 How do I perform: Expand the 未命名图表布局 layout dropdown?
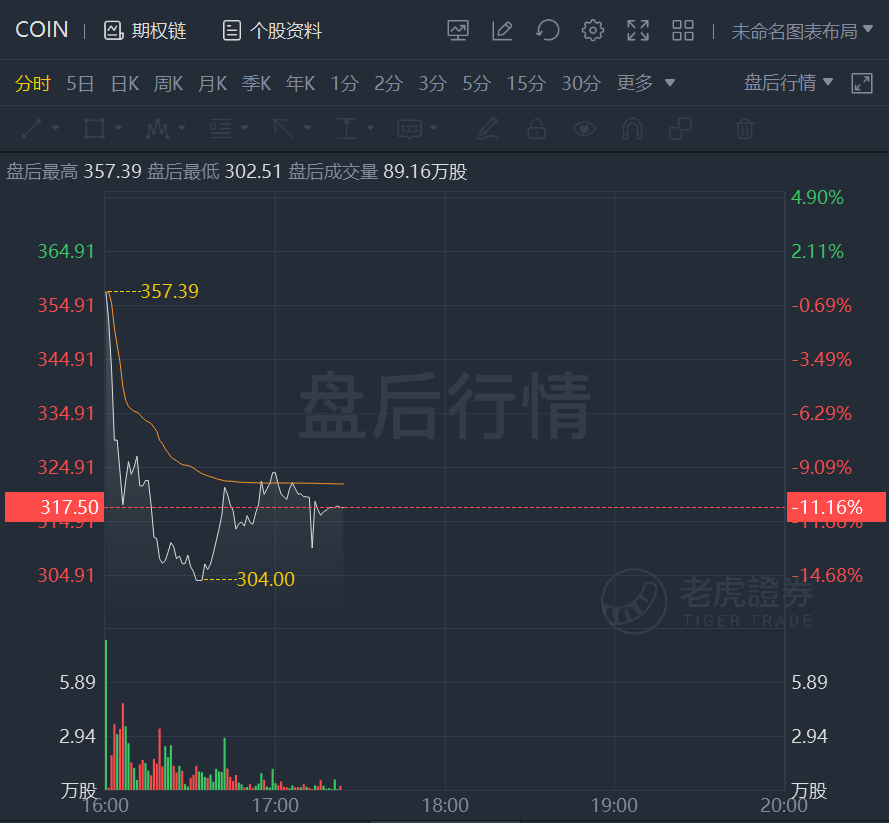click(802, 31)
